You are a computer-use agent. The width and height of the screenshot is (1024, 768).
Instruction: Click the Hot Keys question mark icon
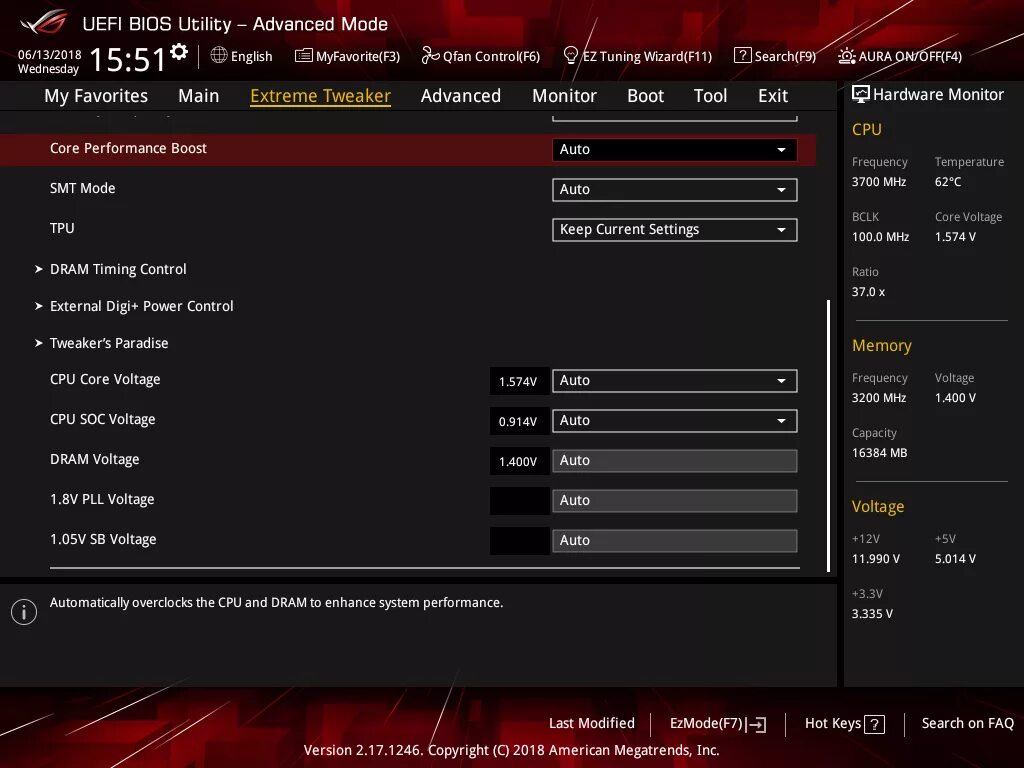click(x=874, y=724)
